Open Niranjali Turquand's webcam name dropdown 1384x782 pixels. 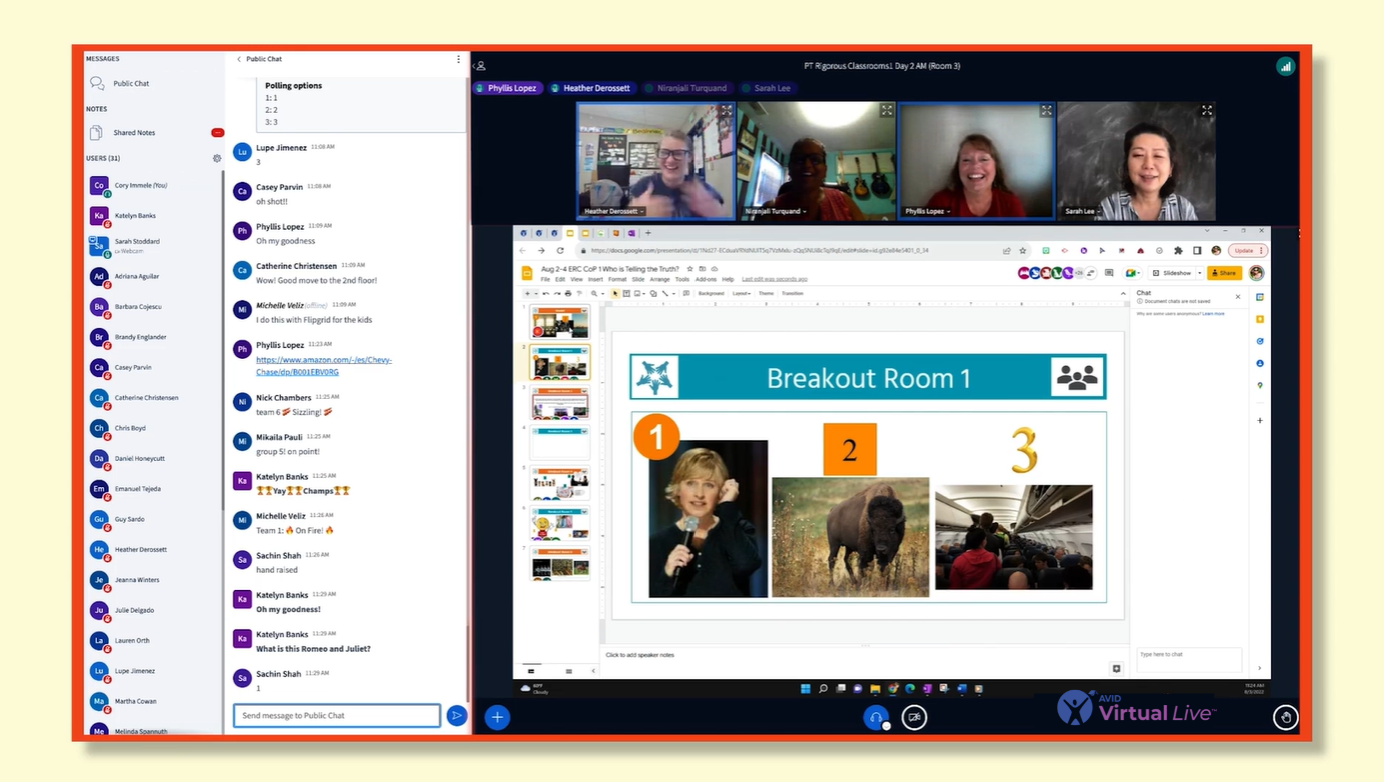point(775,211)
